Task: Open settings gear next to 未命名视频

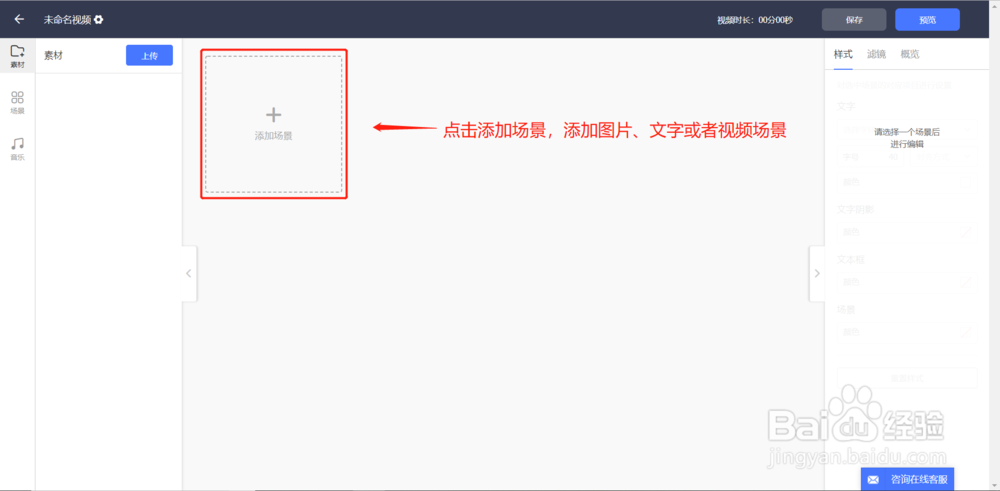Action: point(99,20)
